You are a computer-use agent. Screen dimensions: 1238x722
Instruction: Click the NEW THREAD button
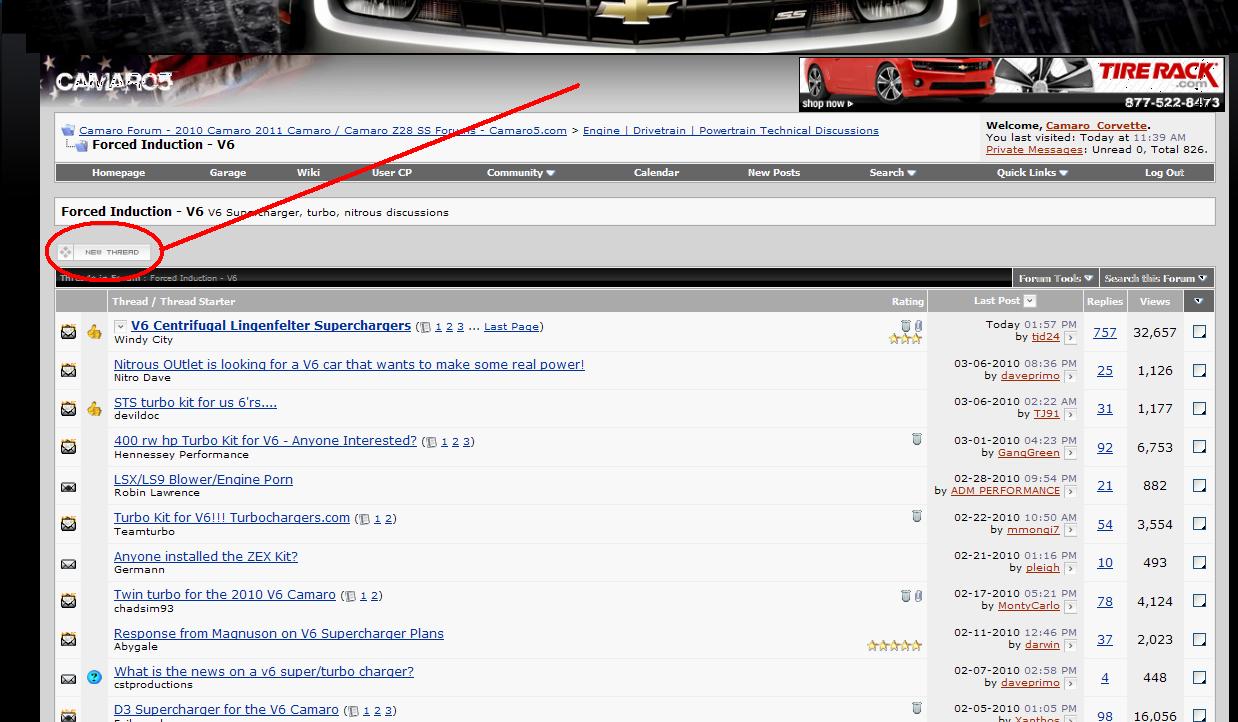tap(103, 252)
